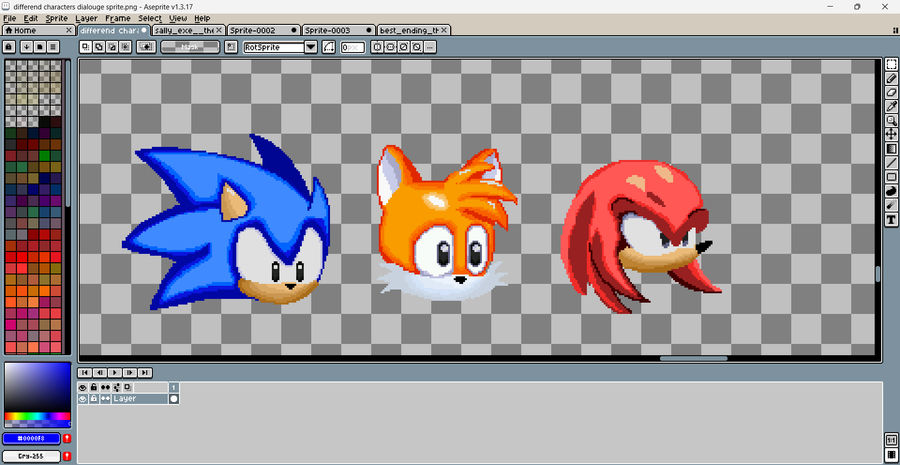The image size is (900, 465).
Task: Select the Rectangular Marquee tool
Action: point(891,64)
